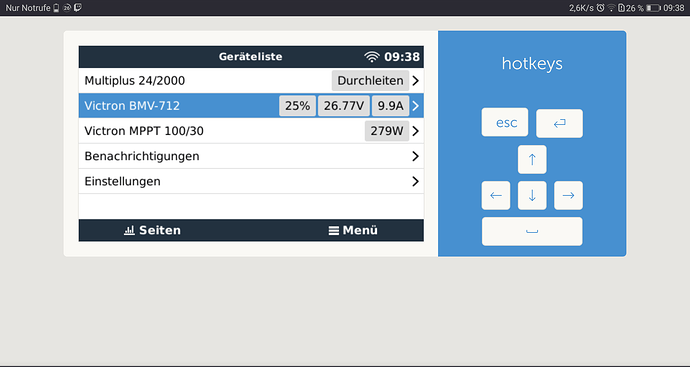Click the 279W solar power value
The height and width of the screenshot is (367, 690).
coord(387,131)
